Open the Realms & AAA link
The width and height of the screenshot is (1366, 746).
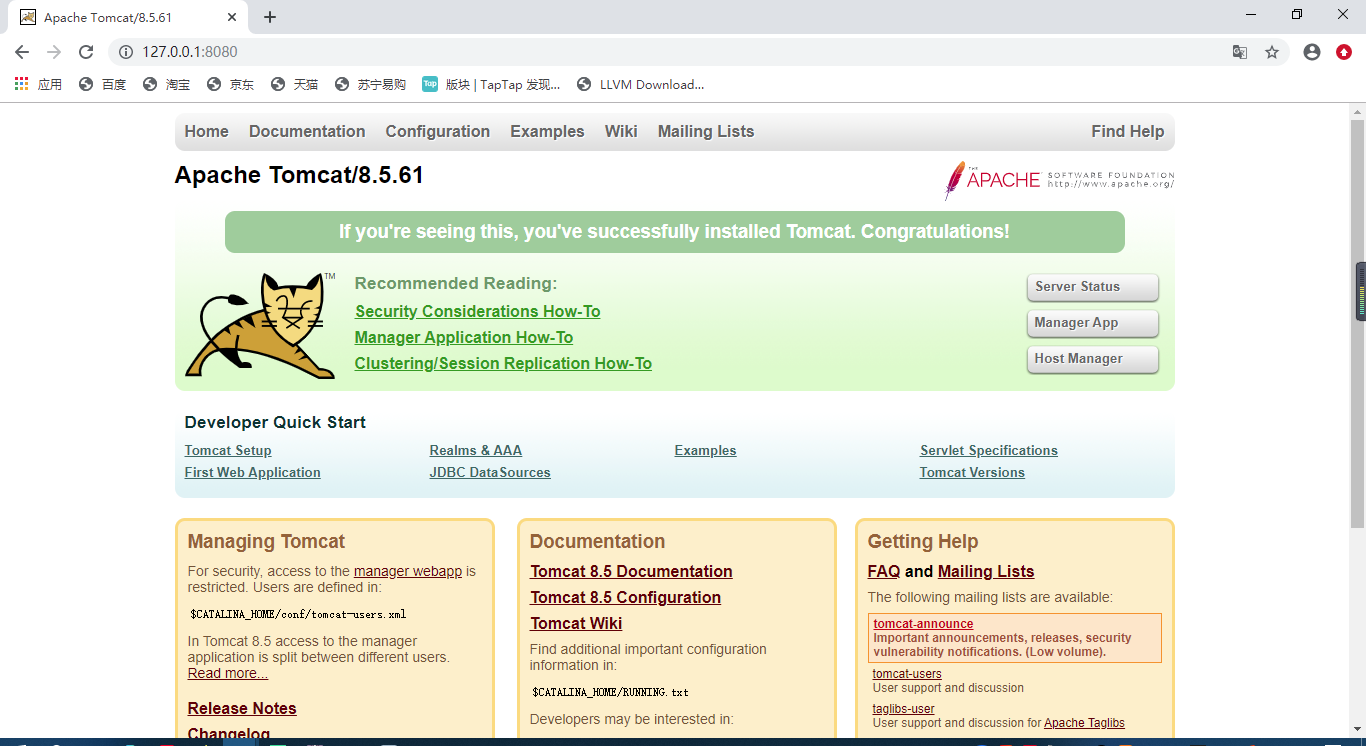[x=476, y=451]
